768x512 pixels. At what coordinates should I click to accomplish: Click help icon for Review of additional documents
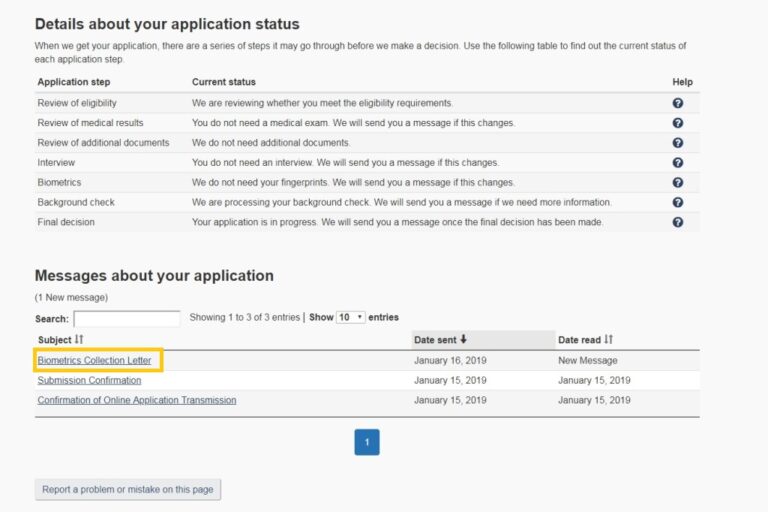pyautogui.click(x=677, y=143)
